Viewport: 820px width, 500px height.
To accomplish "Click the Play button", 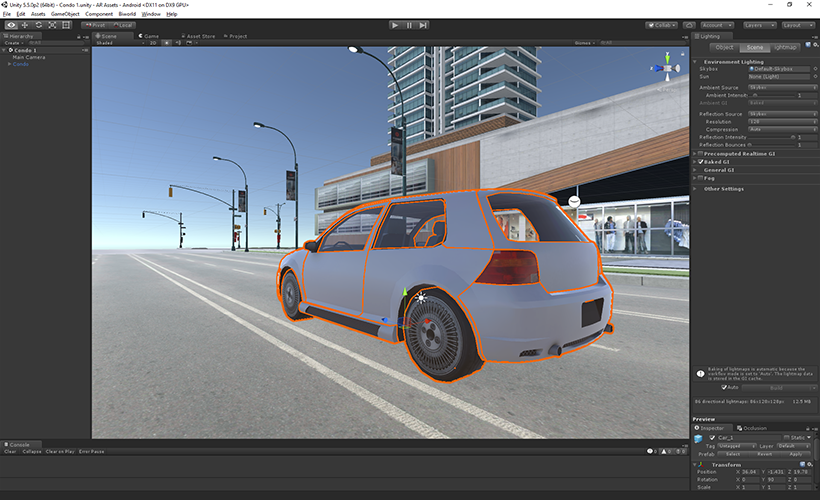I will (x=395, y=25).
